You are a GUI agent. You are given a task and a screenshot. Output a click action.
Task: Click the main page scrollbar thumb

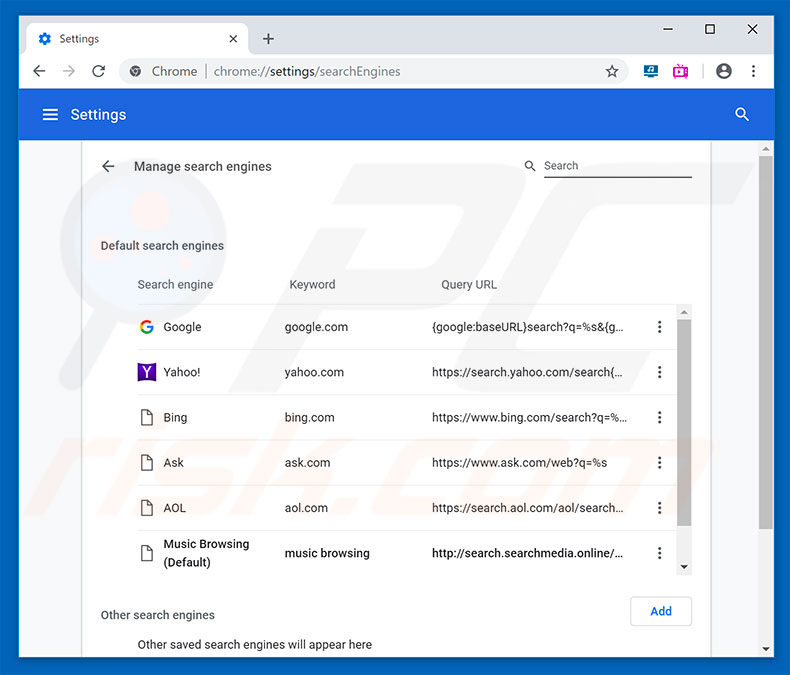766,343
